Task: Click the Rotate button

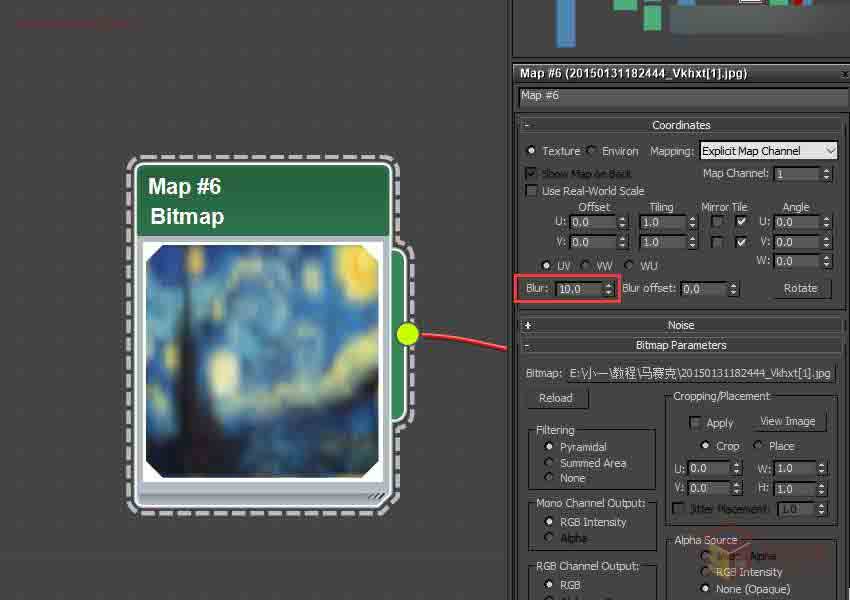Action: (800, 288)
